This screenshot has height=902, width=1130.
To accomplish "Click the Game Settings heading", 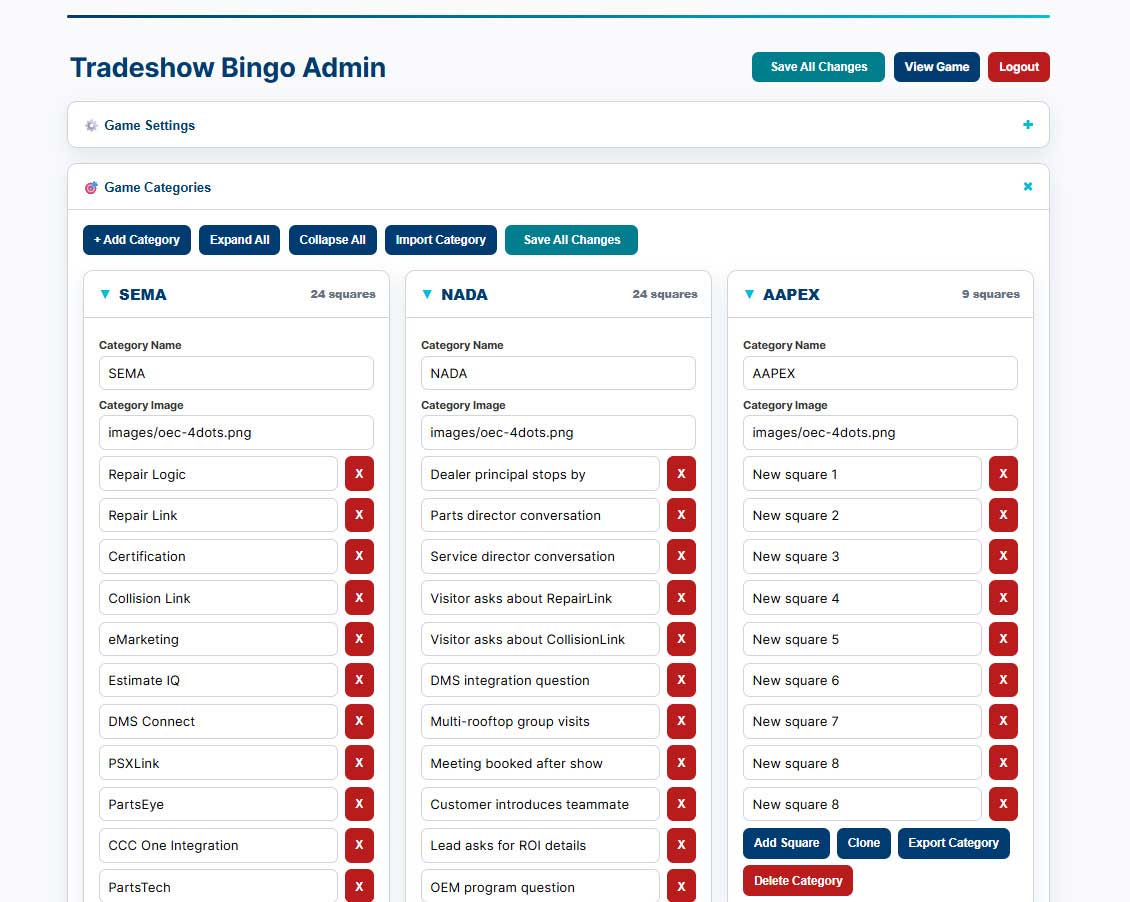I will tap(149, 125).
